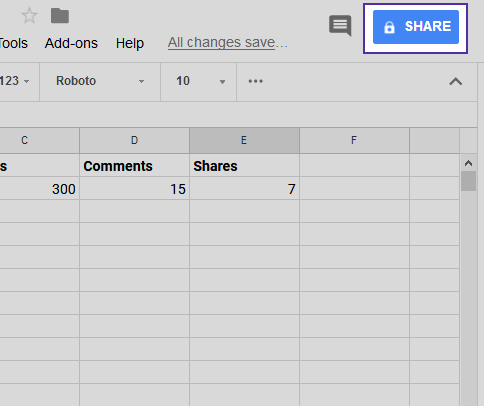Select the cell containing 300

pyautogui.click(x=40, y=189)
